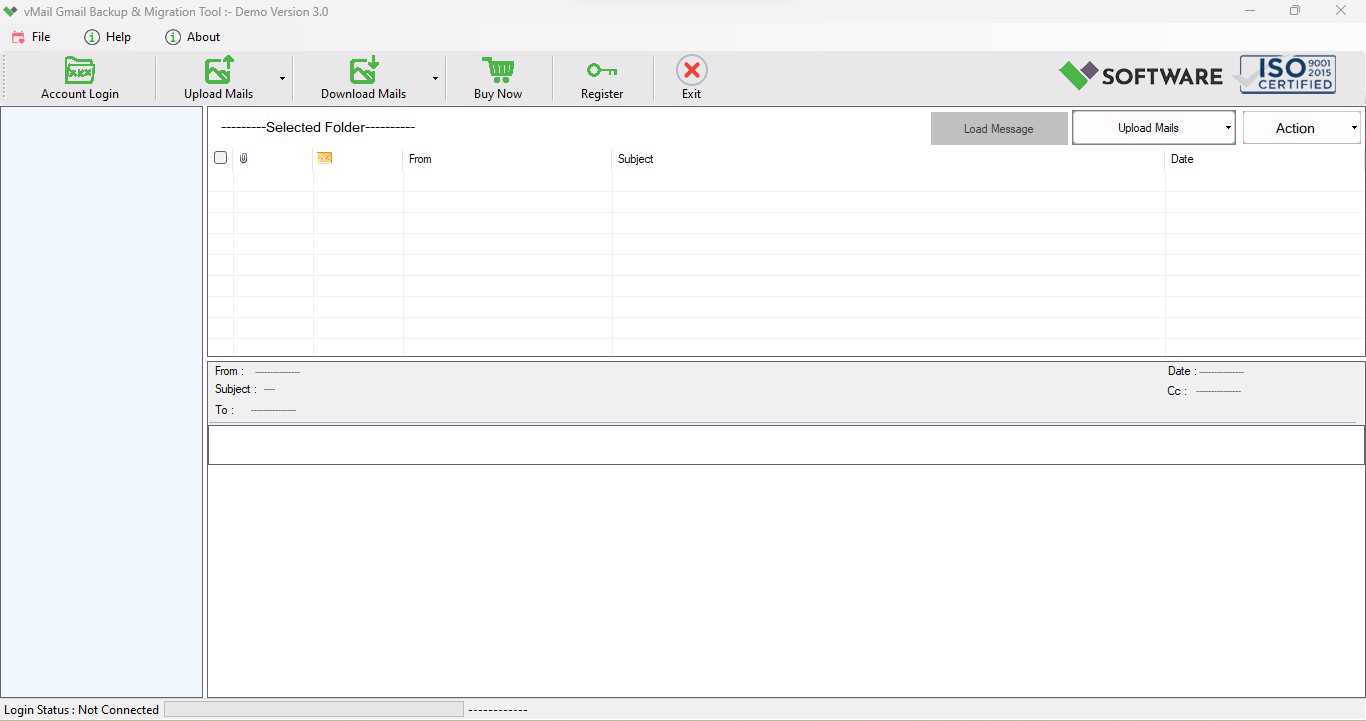Open the Upload Mails combo box
1366x721 pixels.
point(1154,128)
